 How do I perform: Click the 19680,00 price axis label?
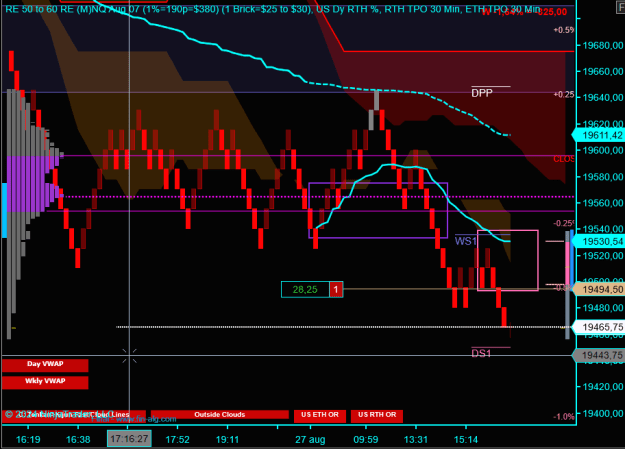pyautogui.click(x=603, y=45)
